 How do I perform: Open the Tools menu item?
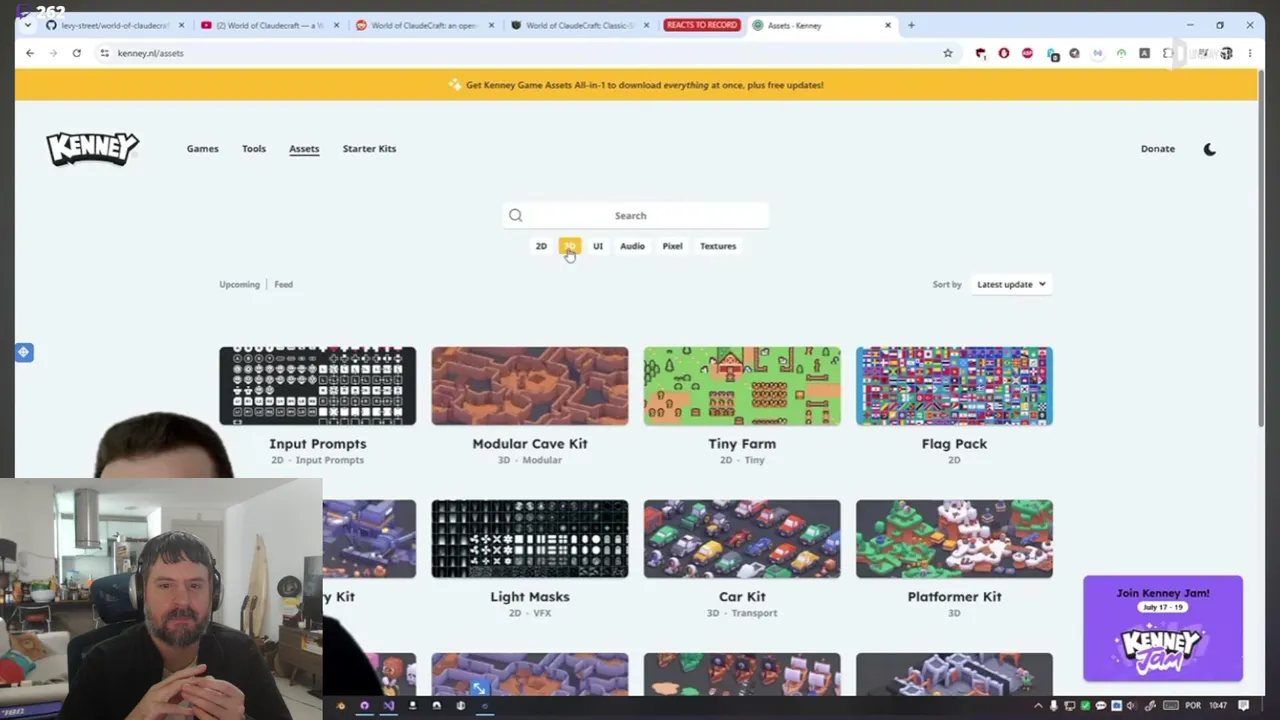pyautogui.click(x=254, y=149)
